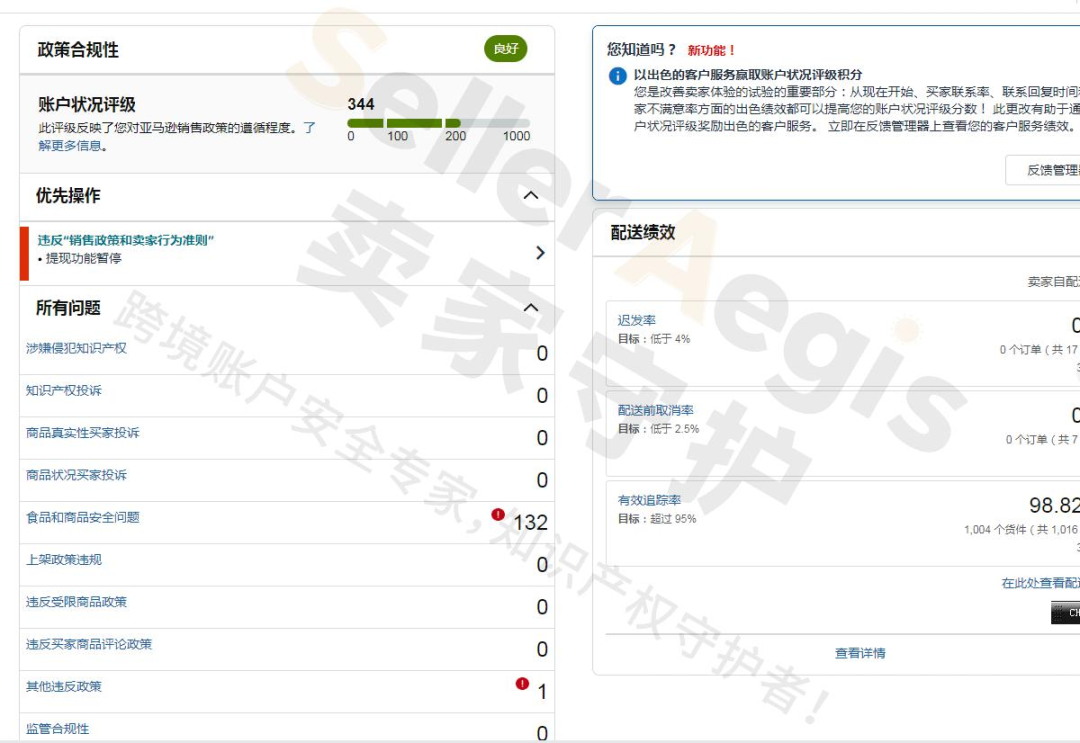This screenshot has height=743, width=1080.
Task: Open 其他违反政策 link
Action: click(x=63, y=687)
